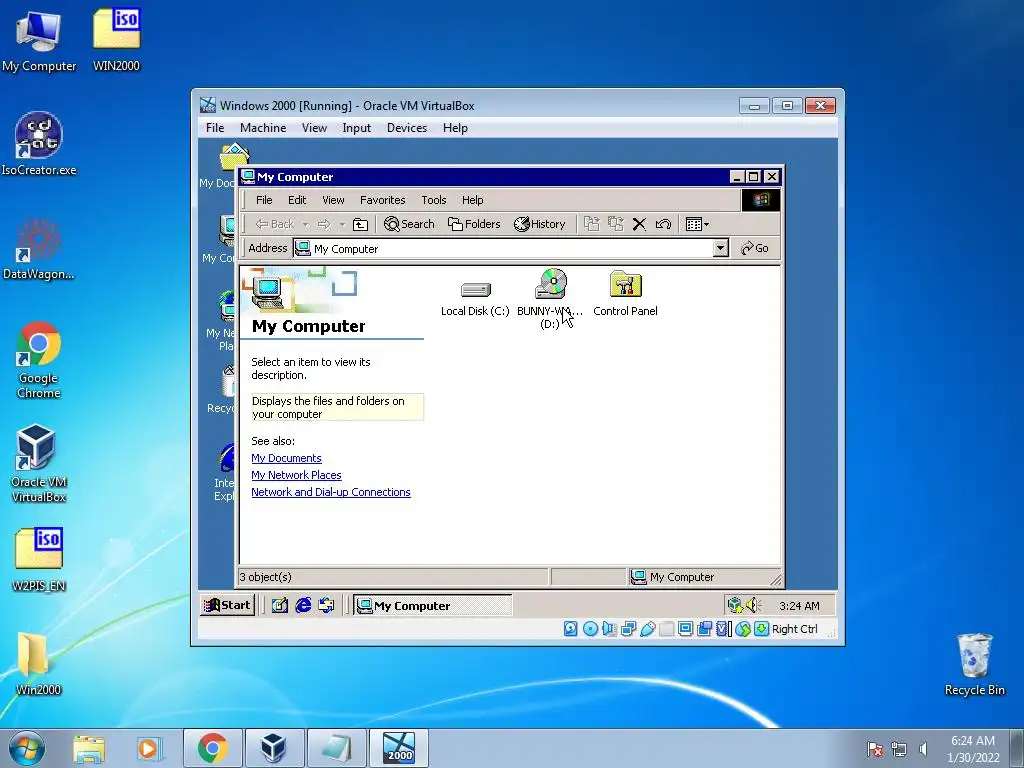Open VirtualBox window's File menu
Screen dimensions: 1024x768
215,128
